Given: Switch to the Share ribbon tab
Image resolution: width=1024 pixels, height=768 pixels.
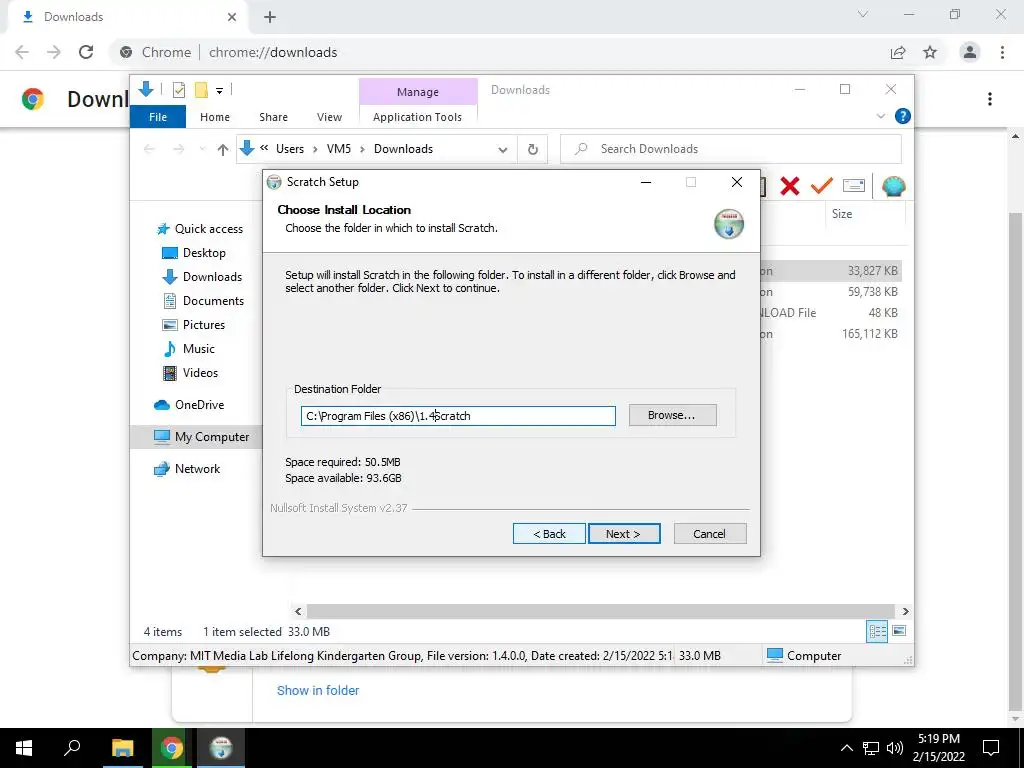Looking at the screenshot, I should click(273, 117).
